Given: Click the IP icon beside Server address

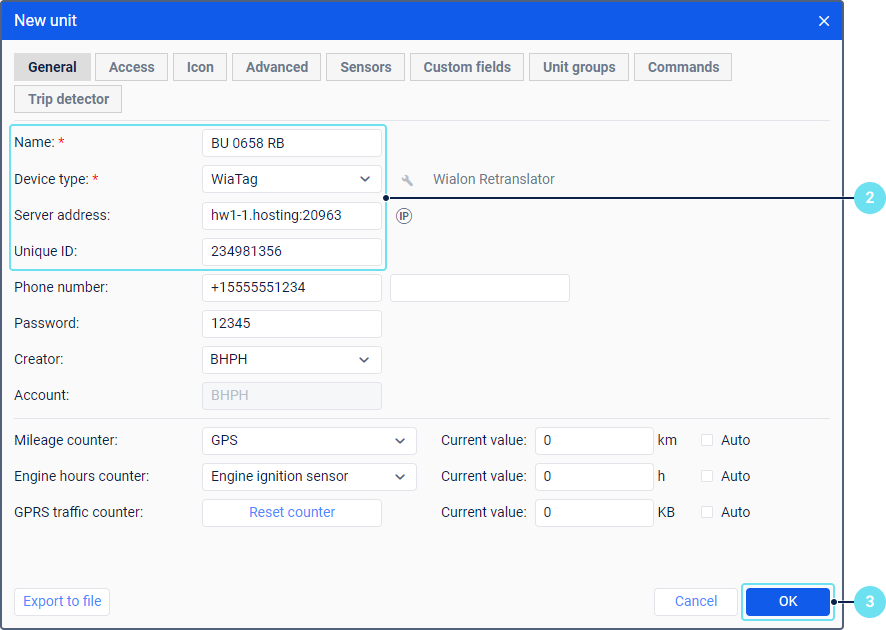Looking at the screenshot, I should pos(404,216).
